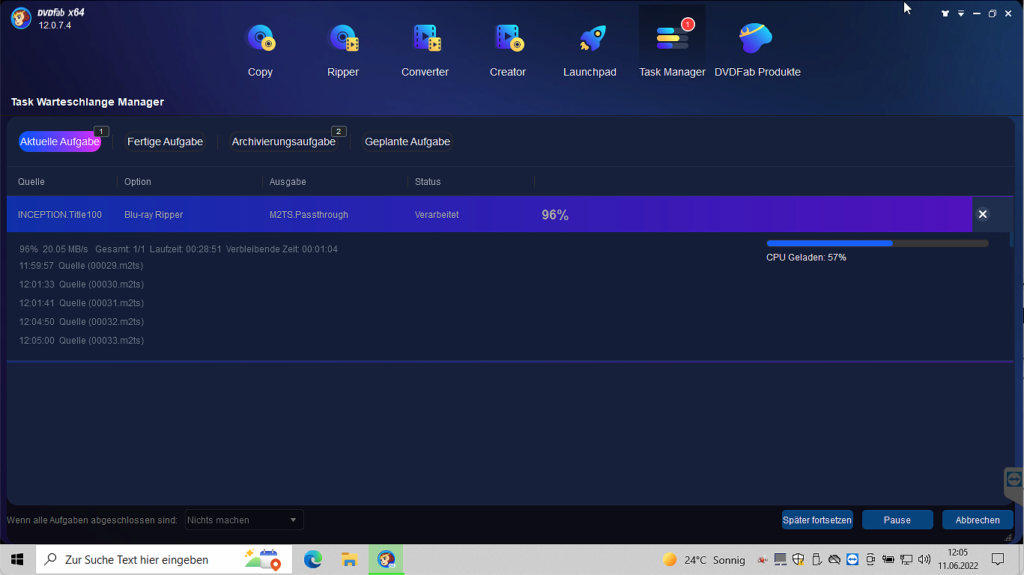Click Später fortsetzen button

[817, 520]
